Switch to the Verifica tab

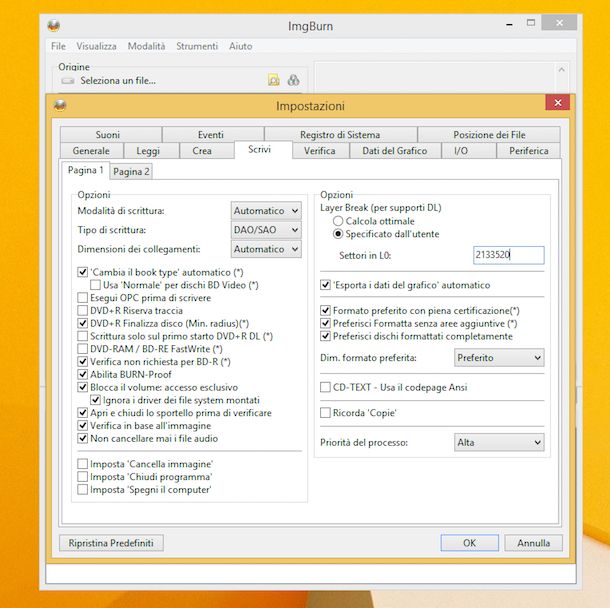[321, 151]
